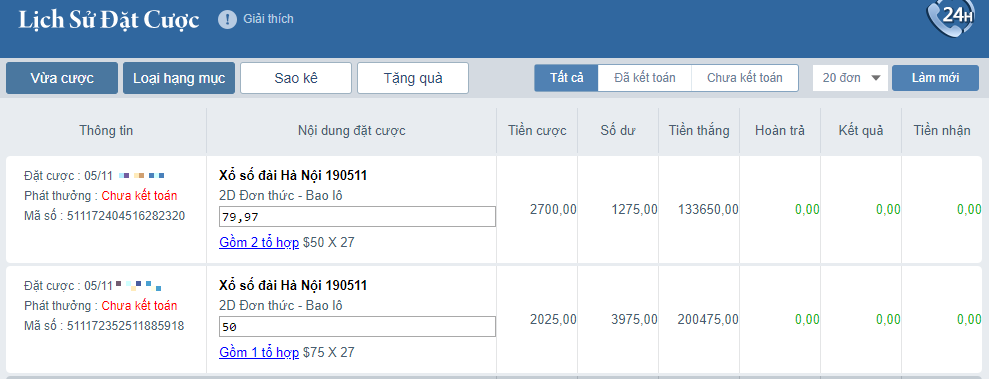This screenshot has height=379, width=989.
Task: Click the Giải thích label text
Action: [x=269, y=19]
